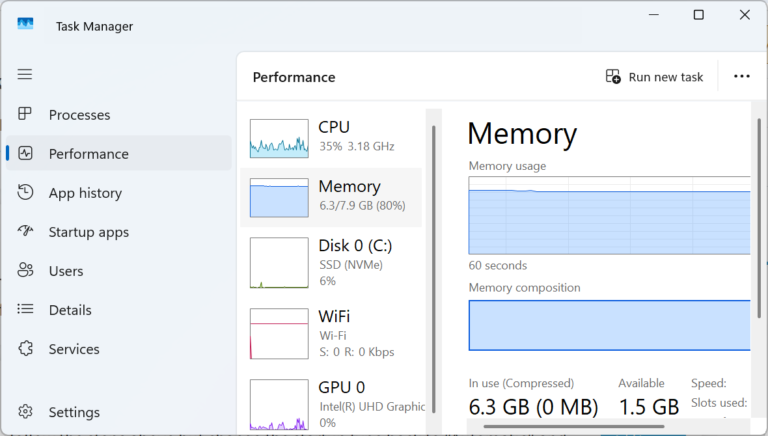Click the Slots used: label
This screenshot has height=436, width=768.
[x=719, y=403]
